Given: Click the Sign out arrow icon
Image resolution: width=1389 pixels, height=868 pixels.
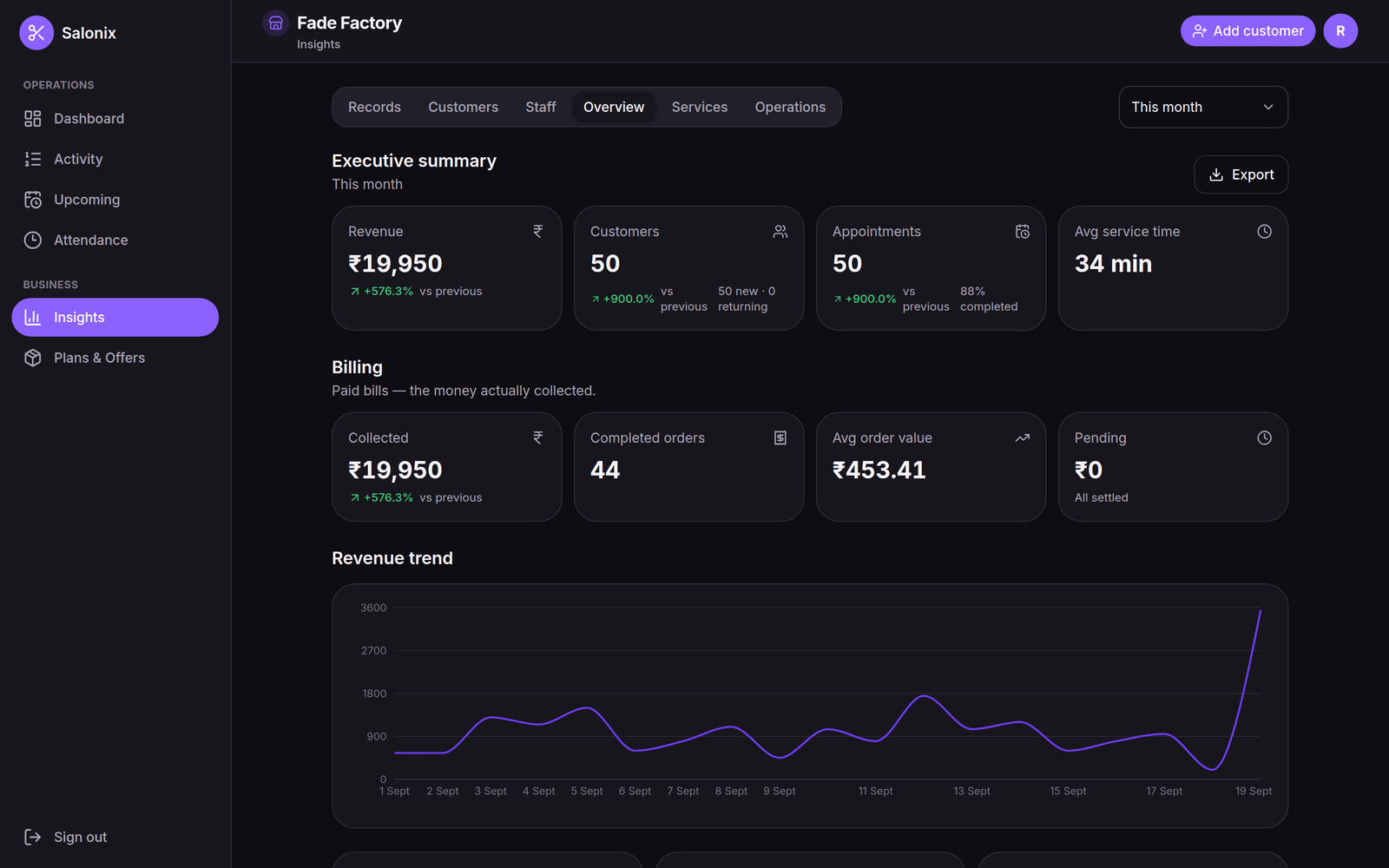Looking at the screenshot, I should (33, 837).
